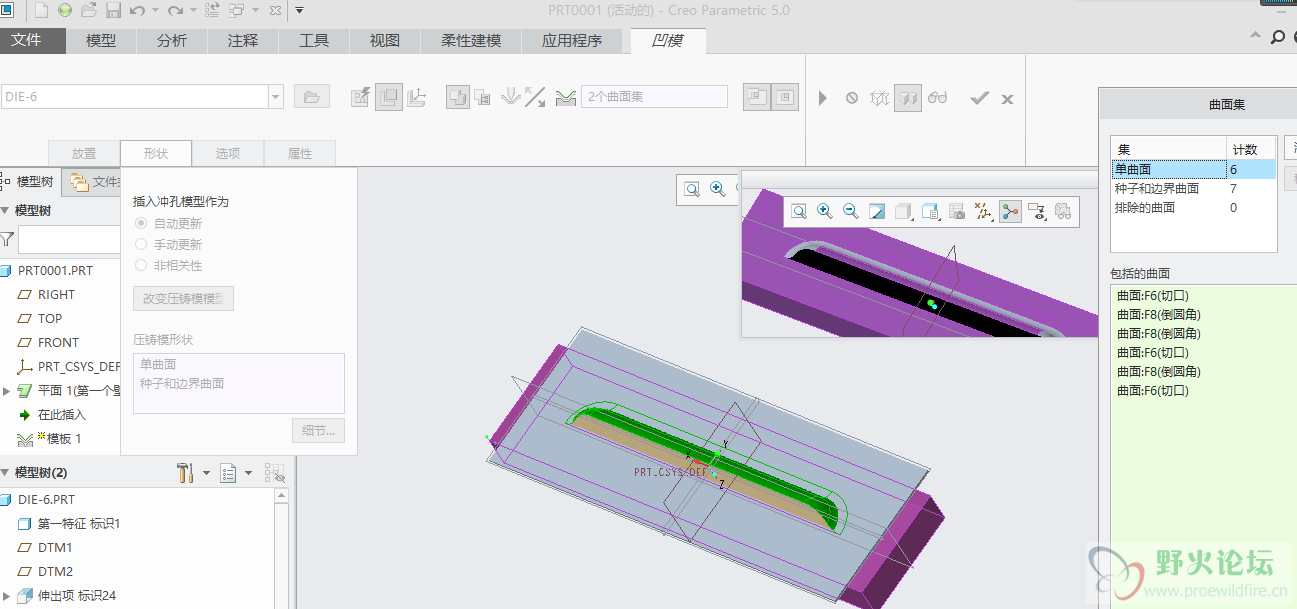Open the customize quick access toolbar arrow

point(300,11)
